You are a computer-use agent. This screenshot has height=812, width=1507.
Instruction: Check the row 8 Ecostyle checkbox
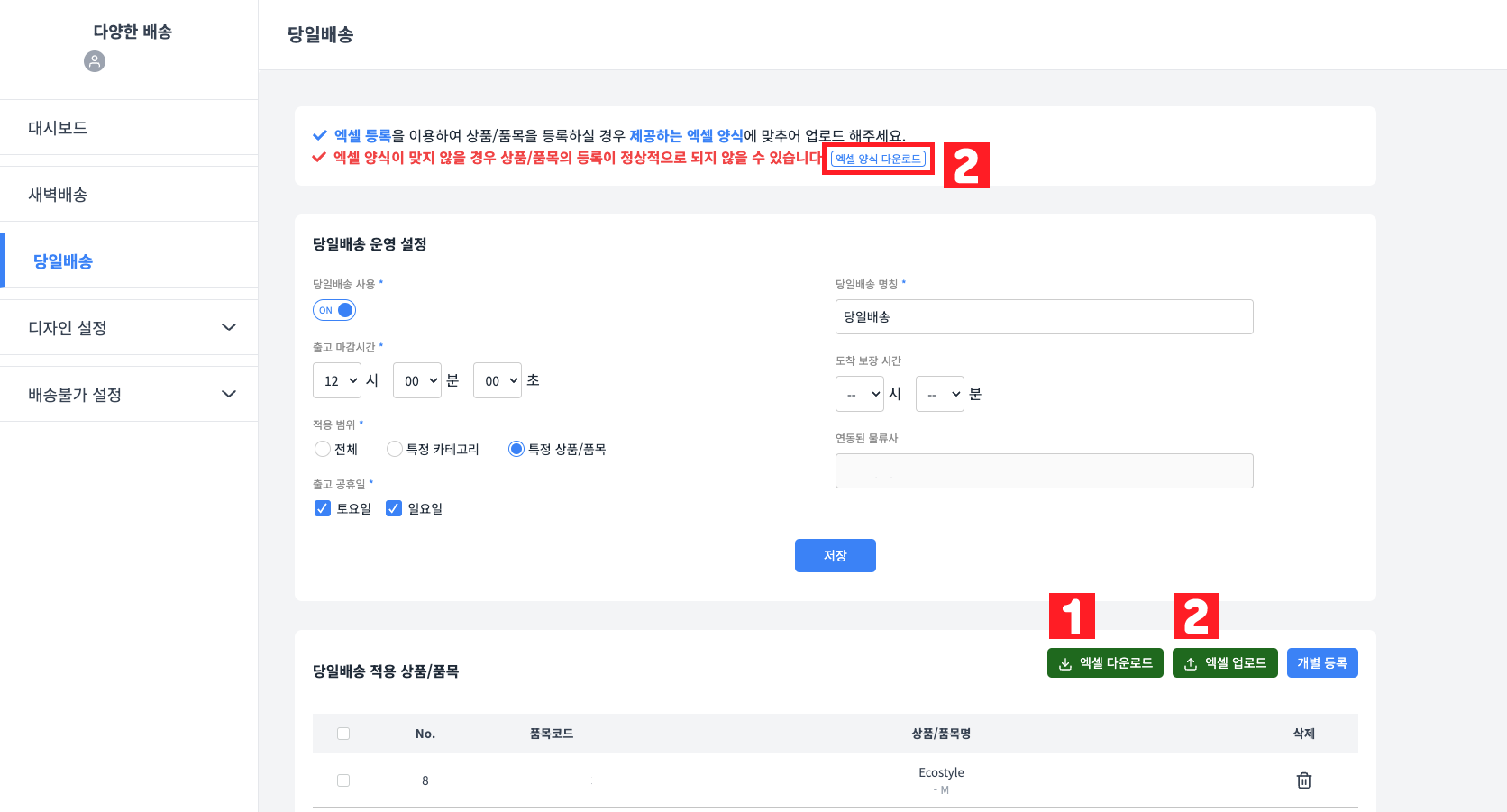click(343, 780)
